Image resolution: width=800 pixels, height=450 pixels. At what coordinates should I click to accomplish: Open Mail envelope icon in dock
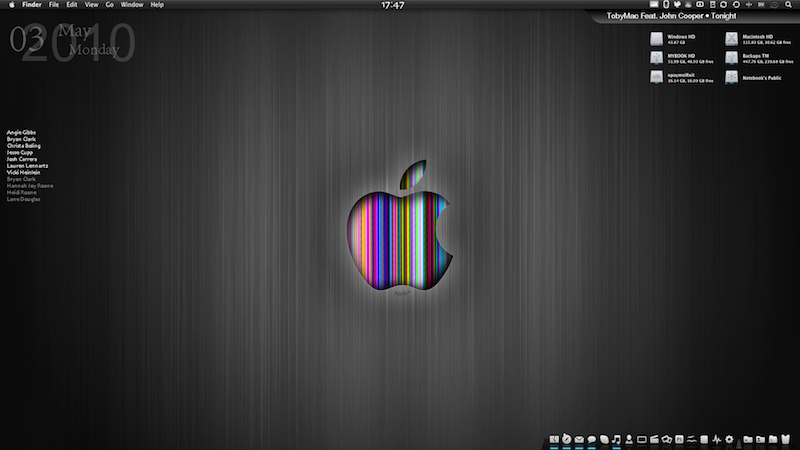point(579,439)
